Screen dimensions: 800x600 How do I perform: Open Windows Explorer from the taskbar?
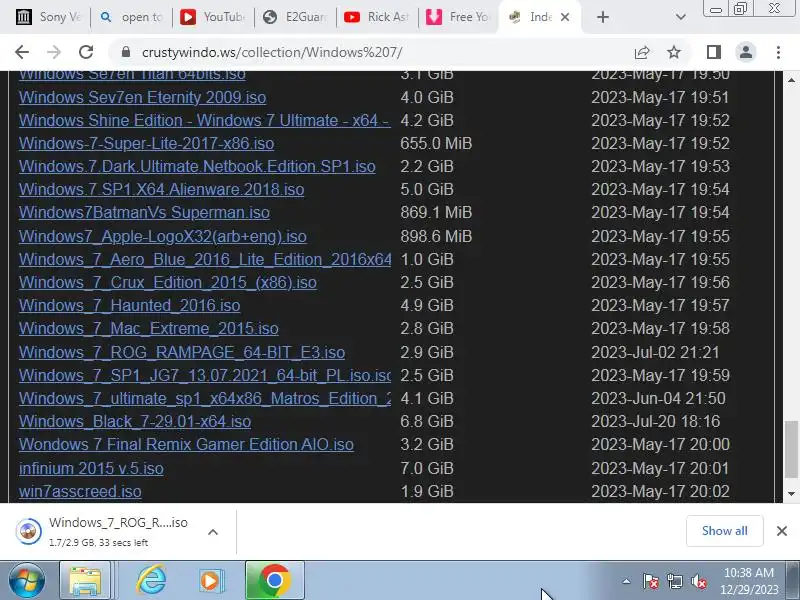[85, 580]
